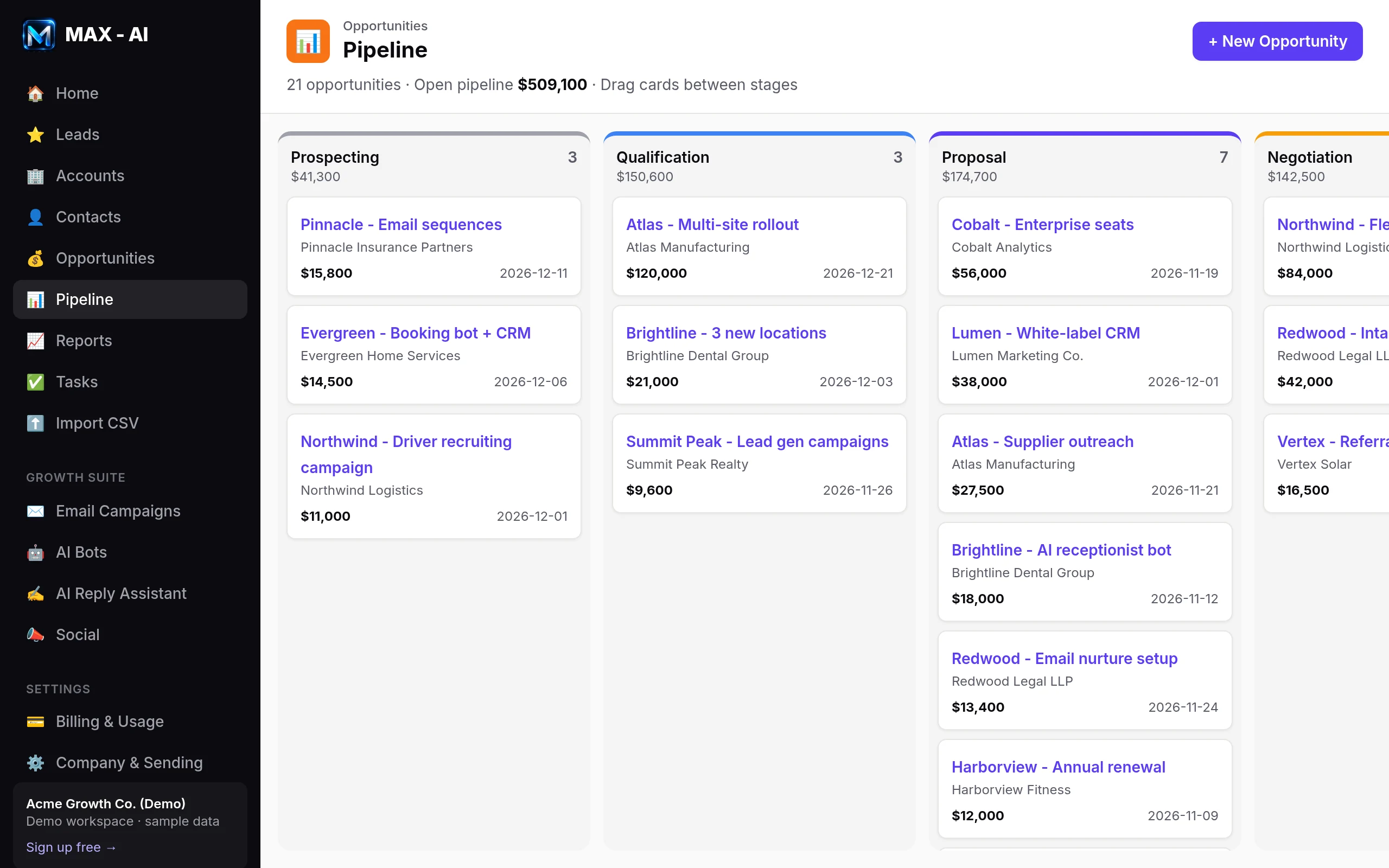Screen dimensions: 1389x868
Task: Open Atlas - Supplier outreach opportunity
Action: [x=1042, y=442]
